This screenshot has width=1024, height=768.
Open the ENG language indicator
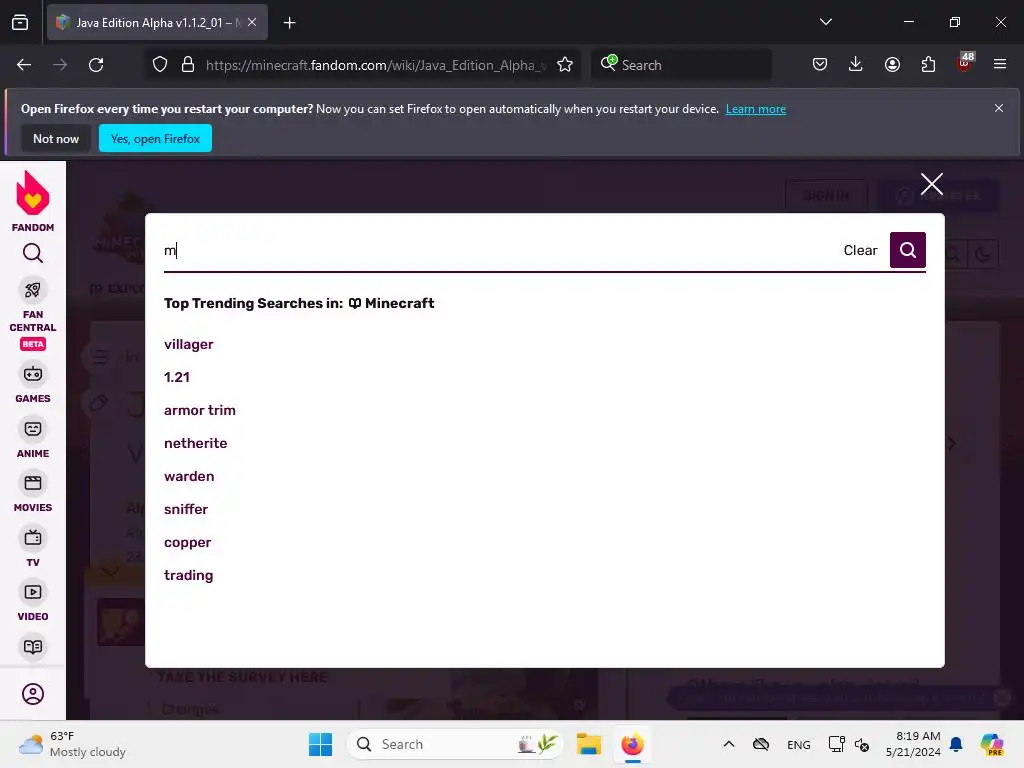(x=798, y=745)
